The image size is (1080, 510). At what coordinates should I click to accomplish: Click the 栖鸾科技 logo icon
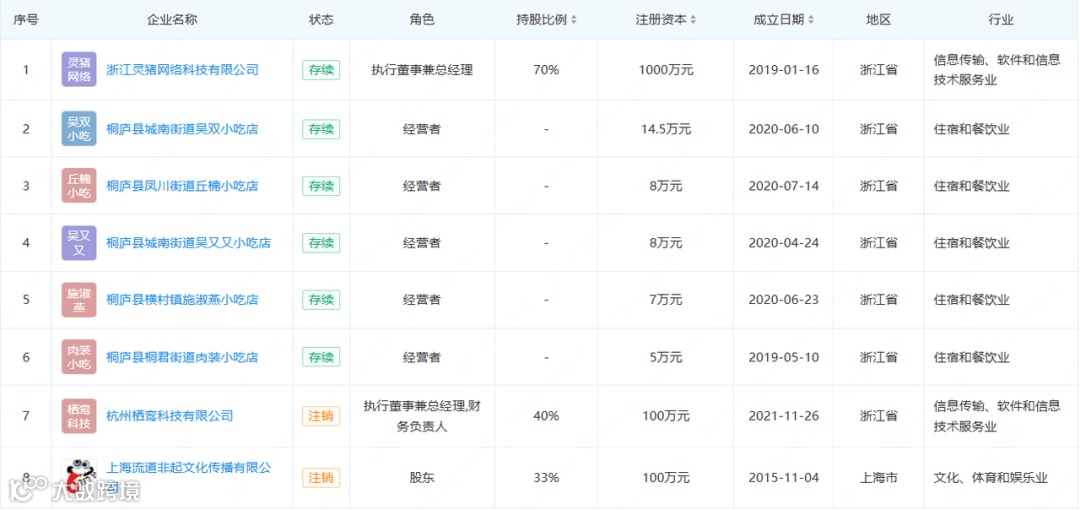click(79, 416)
